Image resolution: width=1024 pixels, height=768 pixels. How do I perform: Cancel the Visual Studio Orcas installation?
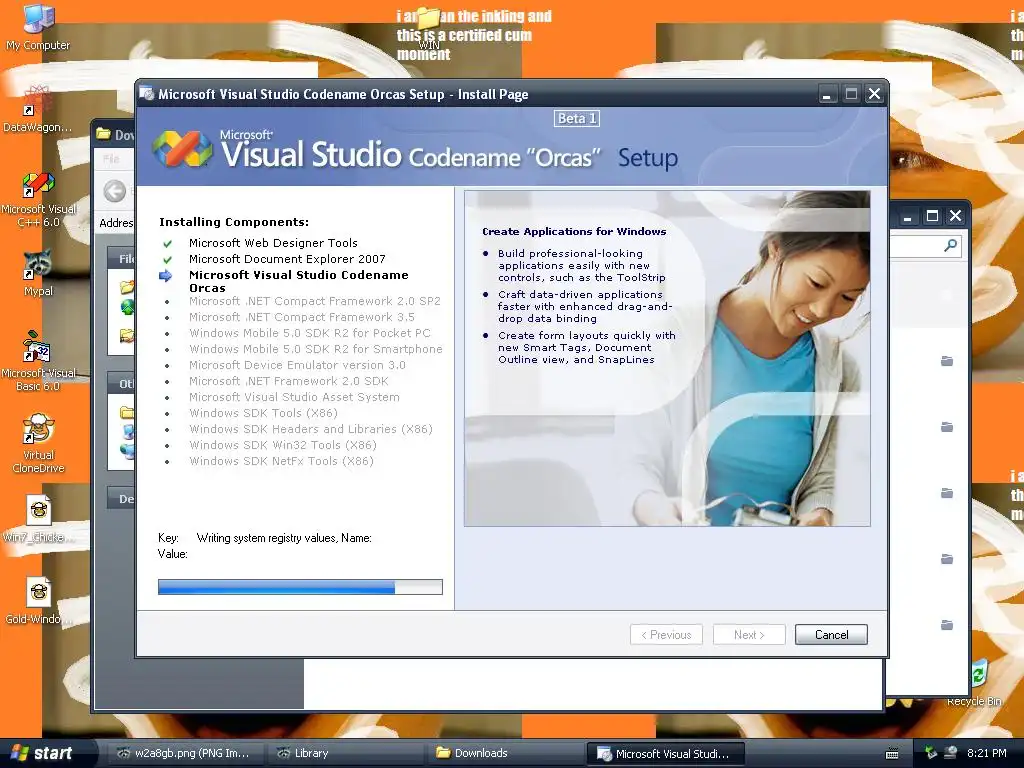click(x=831, y=634)
